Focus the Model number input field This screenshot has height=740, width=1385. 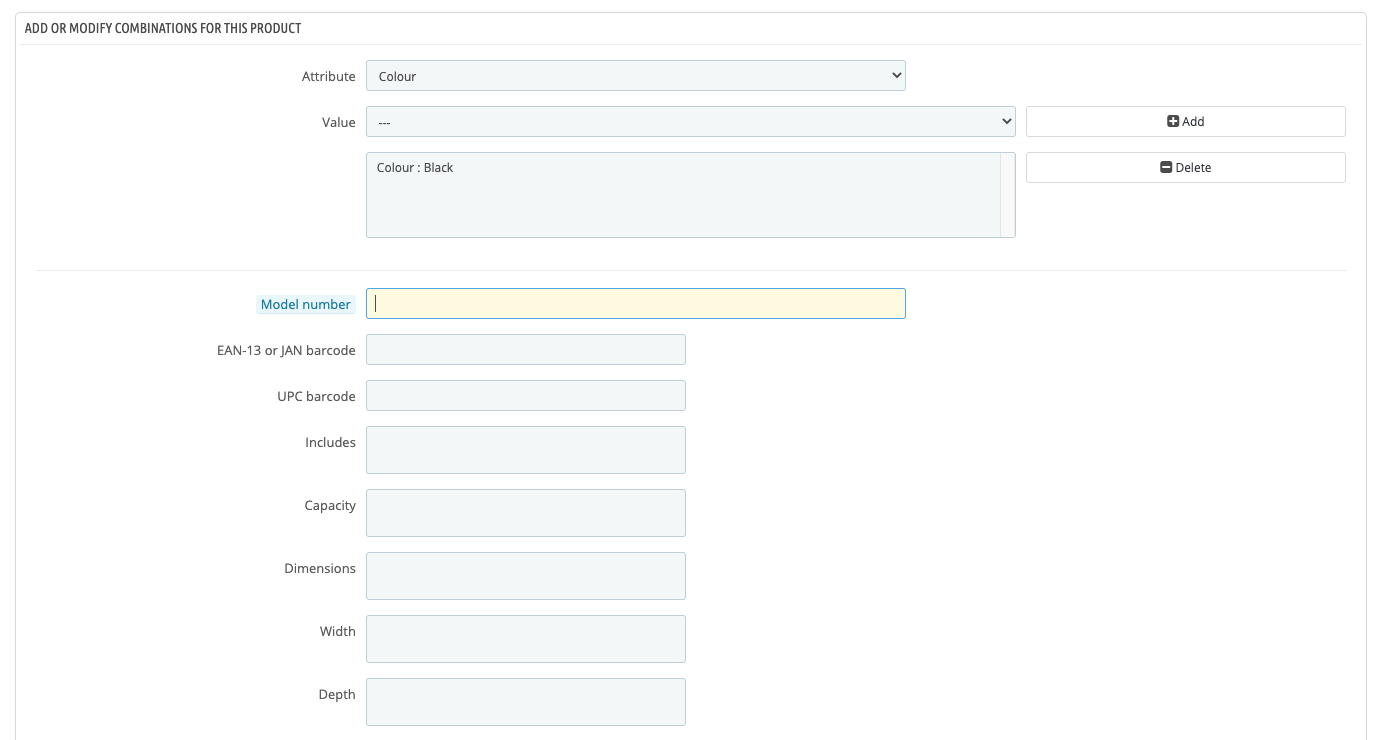tap(635, 304)
